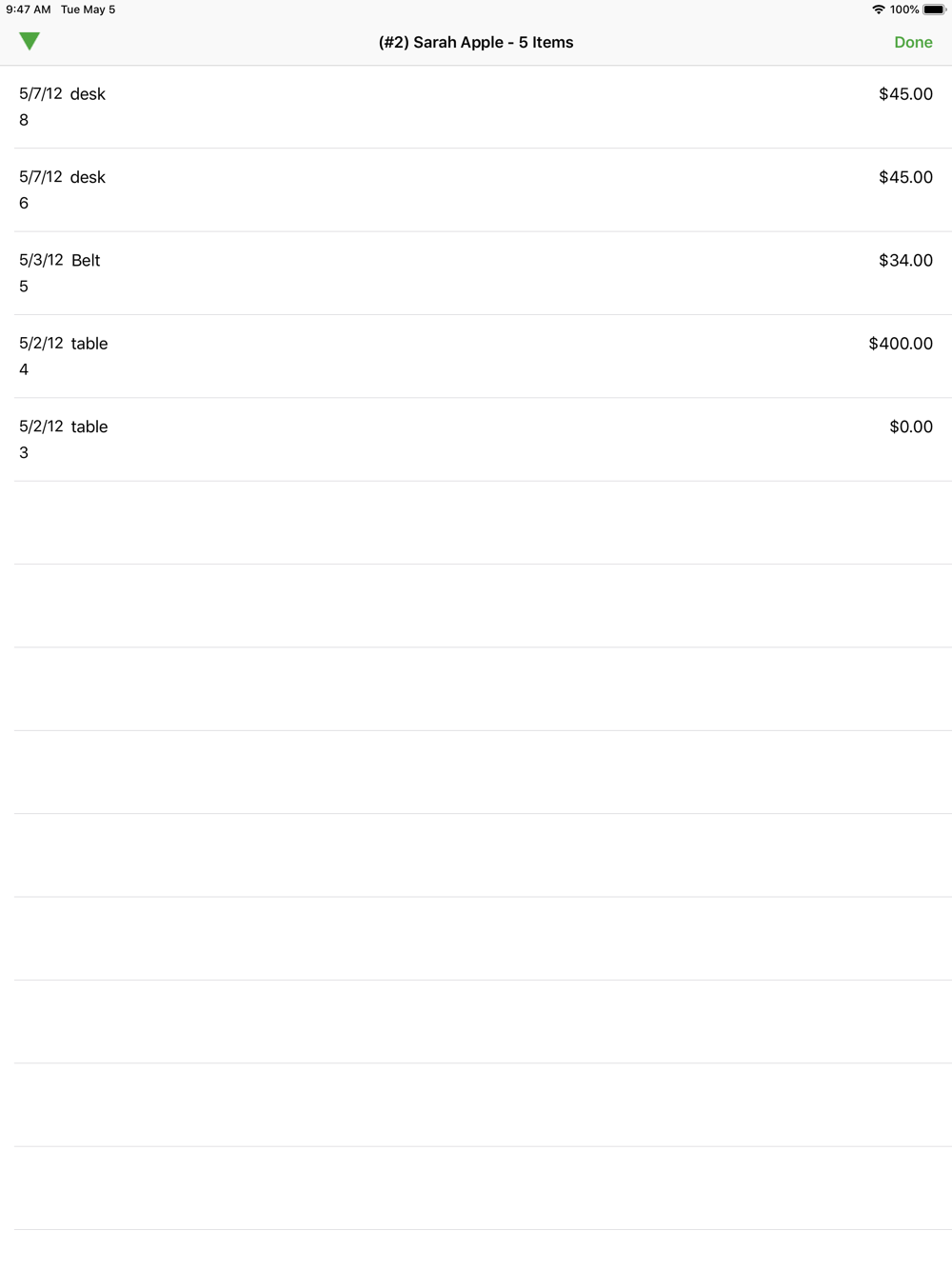Screen dimensions: 952x1270
Task: Click the $45.00 price on item 8
Action: (905, 94)
